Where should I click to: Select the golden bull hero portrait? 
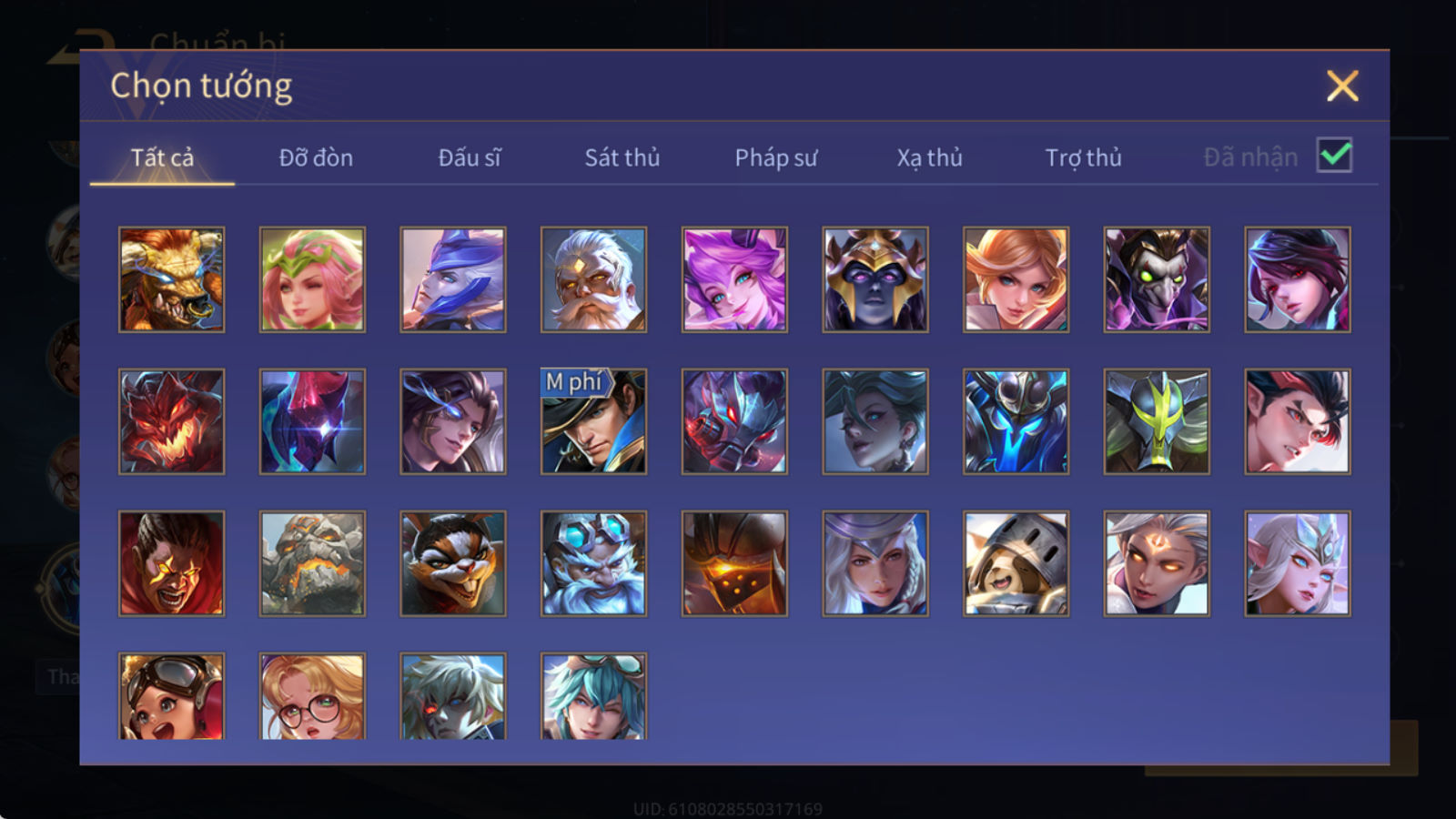pyautogui.click(x=171, y=279)
